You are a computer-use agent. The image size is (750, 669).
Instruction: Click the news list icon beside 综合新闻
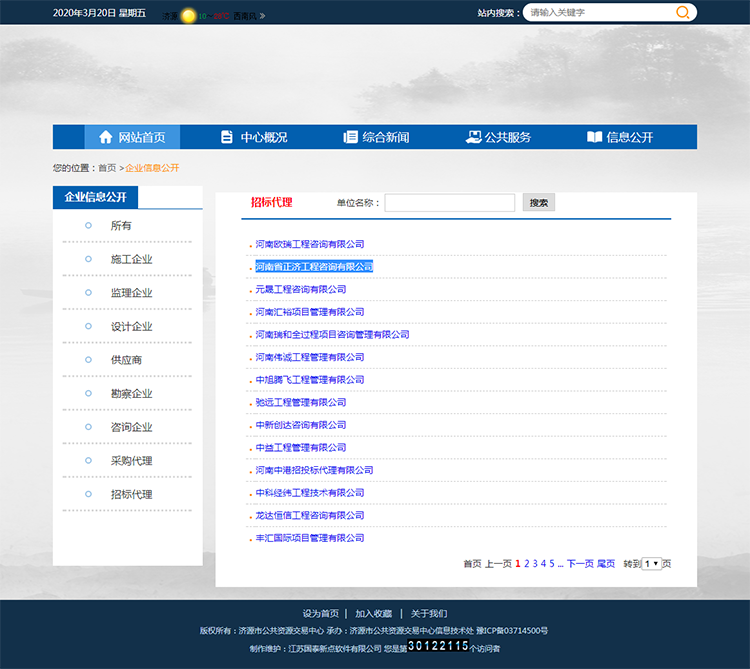click(350, 137)
